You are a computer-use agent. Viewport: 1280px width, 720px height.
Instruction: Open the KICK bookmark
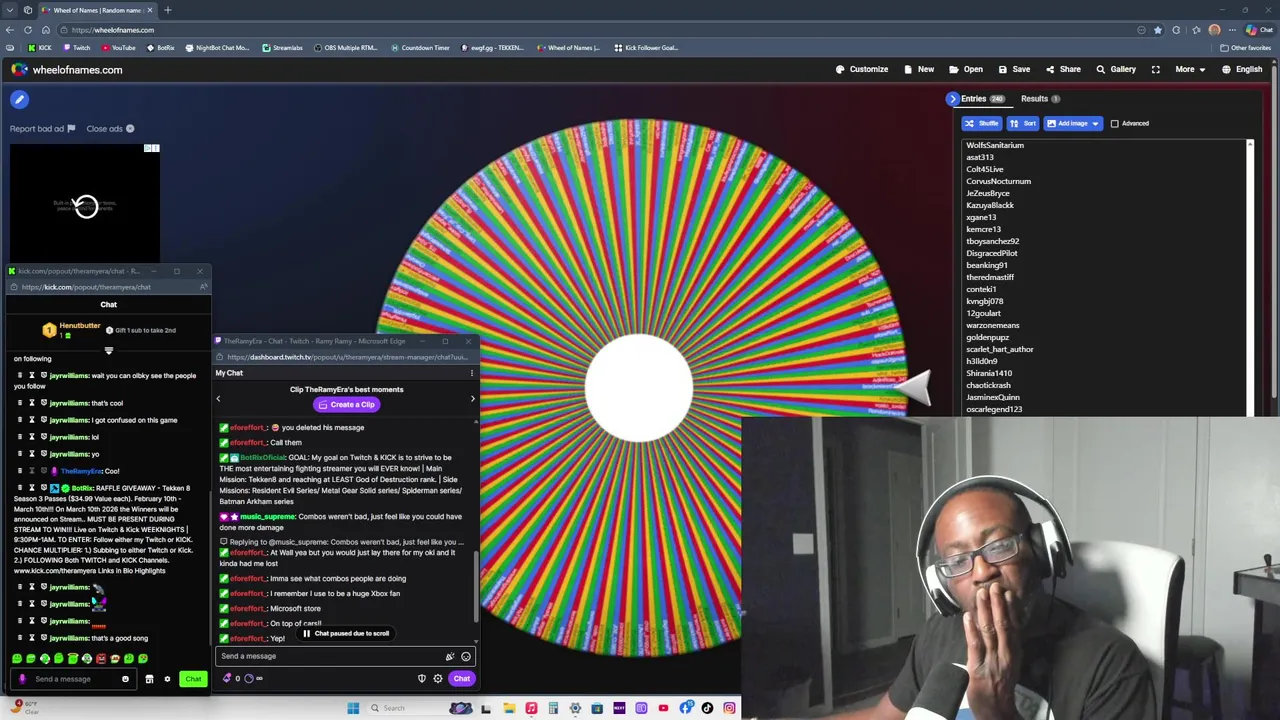pyautogui.click(x=40, y=48)
